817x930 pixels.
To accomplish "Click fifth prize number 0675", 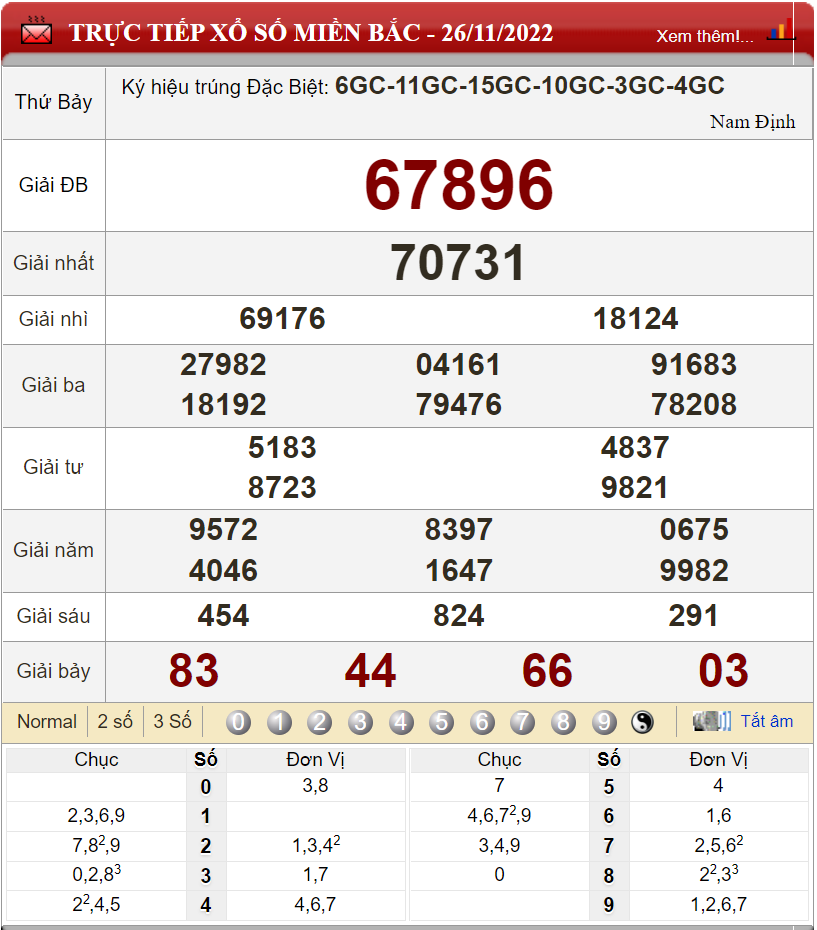I will 694,530.
